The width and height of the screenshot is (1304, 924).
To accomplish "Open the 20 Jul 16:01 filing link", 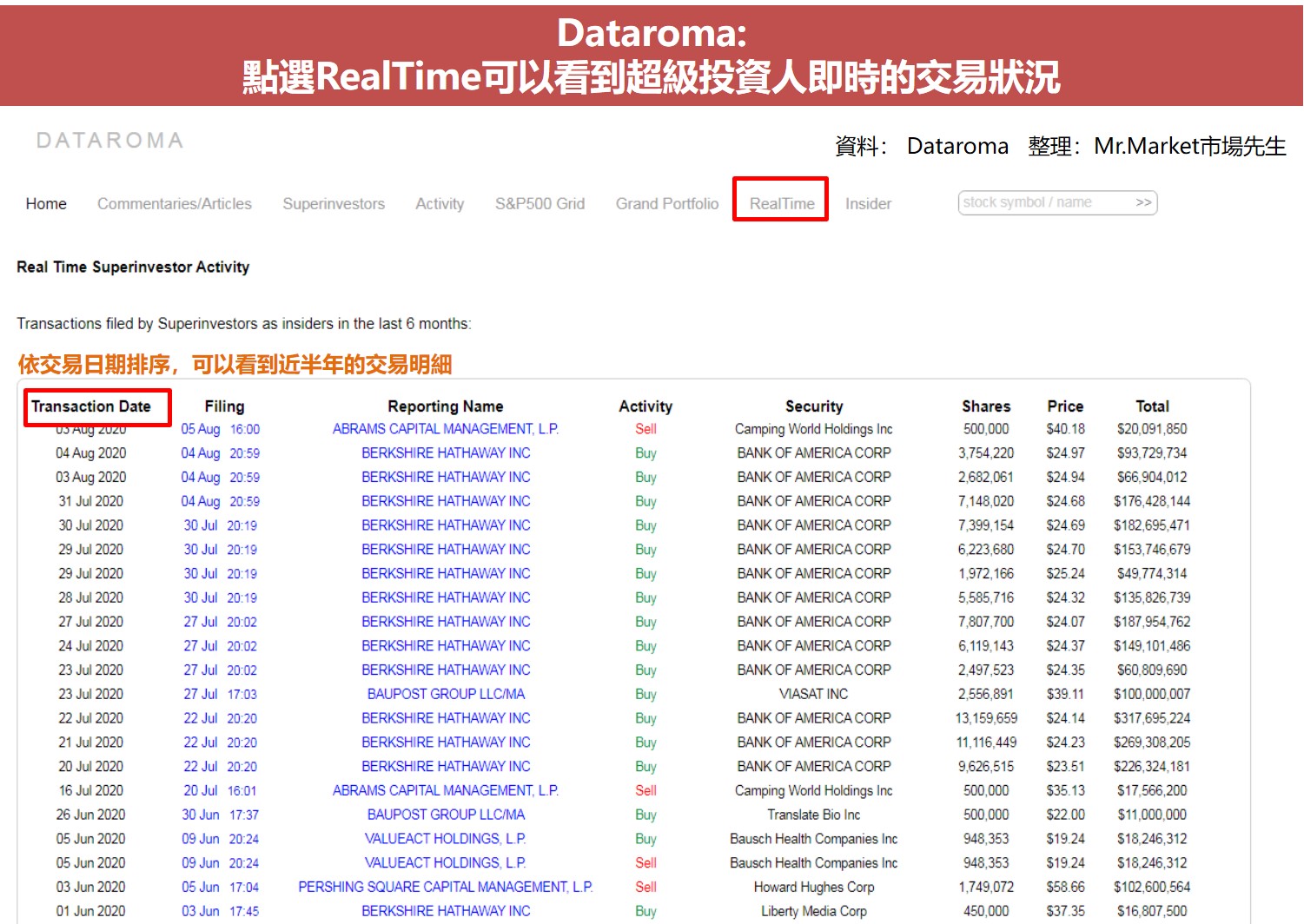I will tap(221, 790).
